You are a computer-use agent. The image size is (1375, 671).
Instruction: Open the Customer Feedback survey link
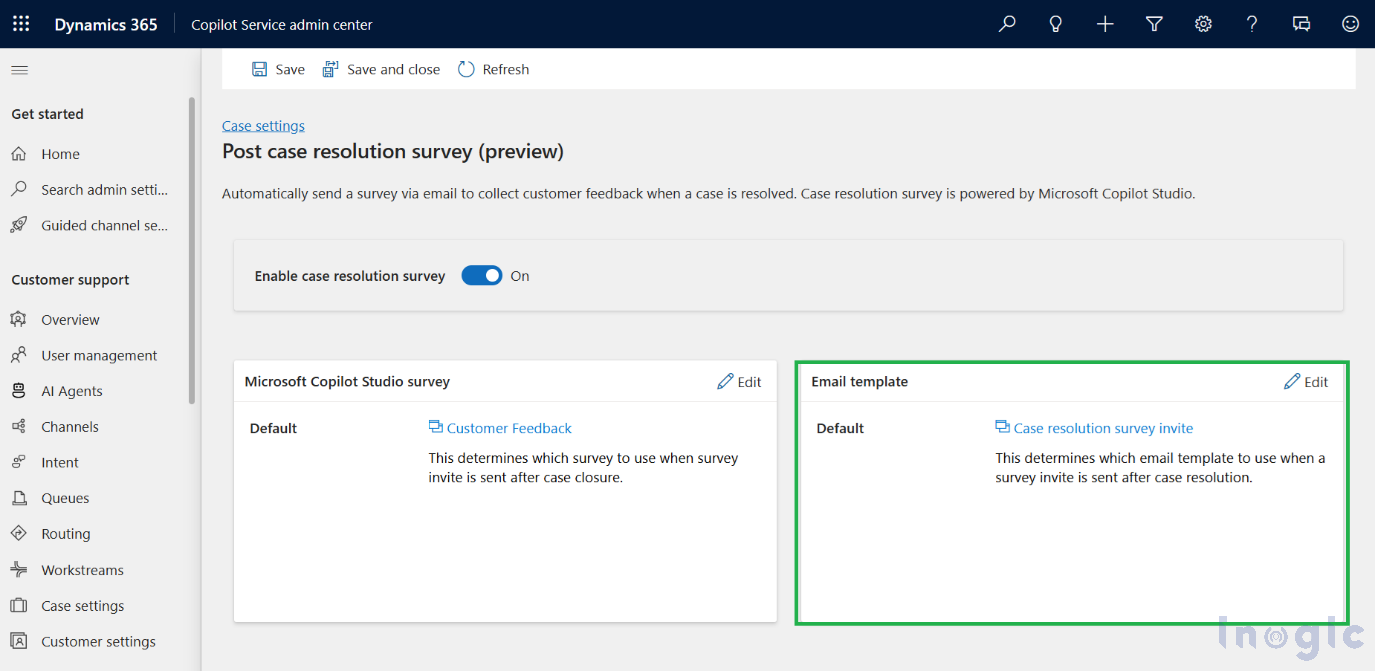pos(508,428)
